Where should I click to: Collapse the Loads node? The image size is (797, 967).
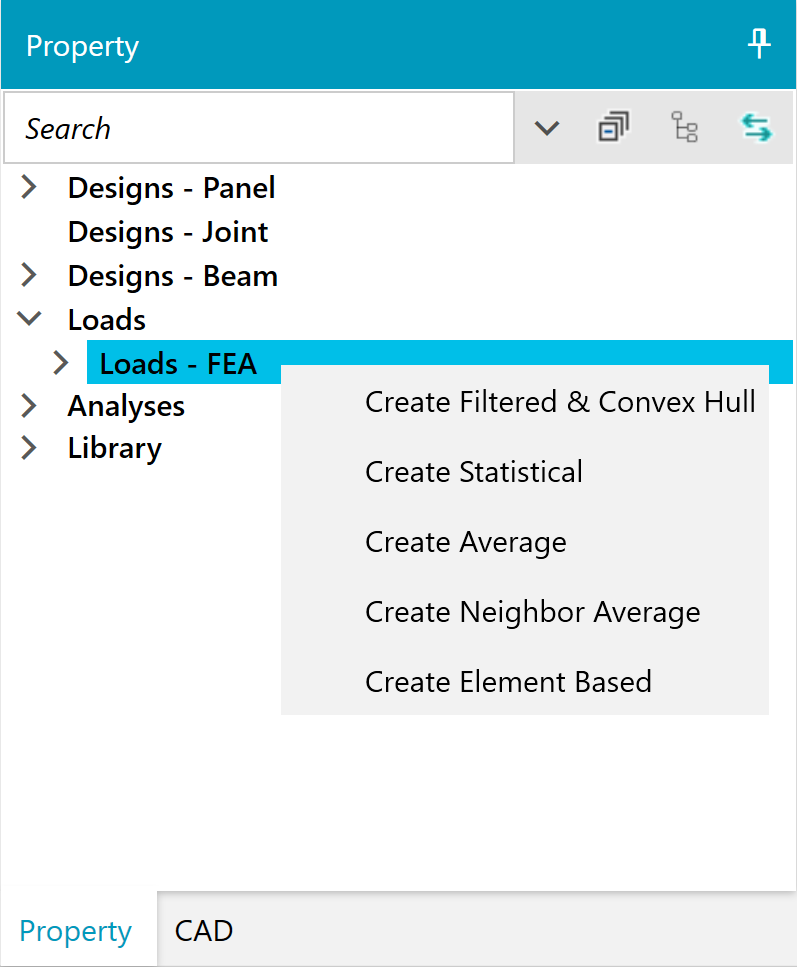(28, 319)
